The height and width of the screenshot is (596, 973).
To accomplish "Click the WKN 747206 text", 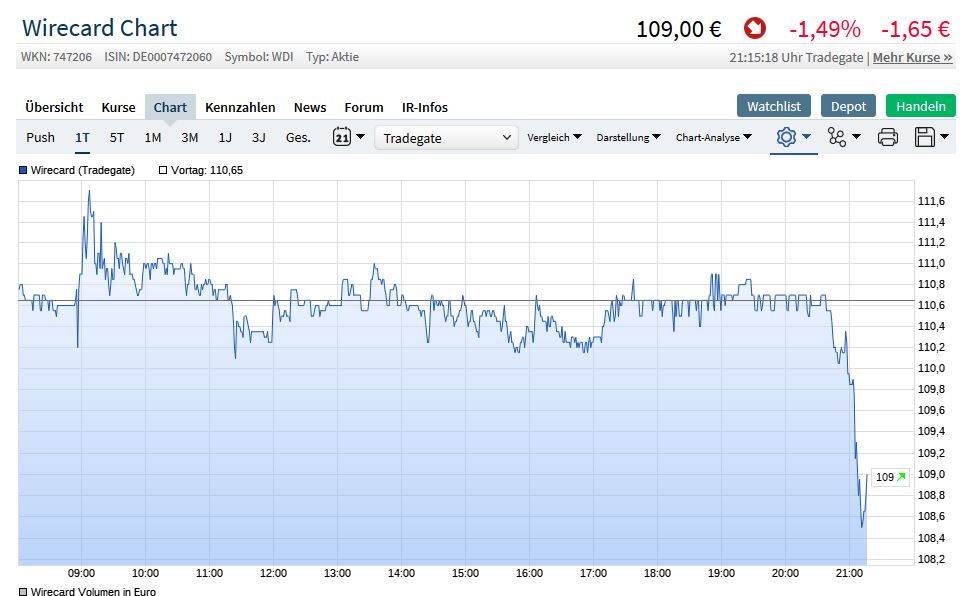I will point(56,57).
